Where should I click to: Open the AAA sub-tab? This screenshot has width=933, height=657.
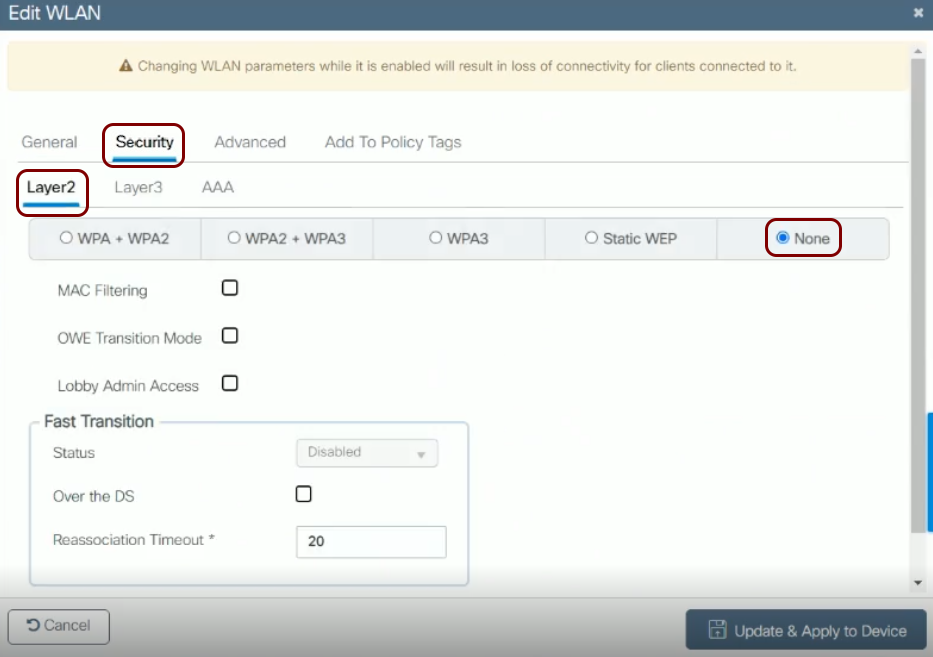tap(218, 187)
